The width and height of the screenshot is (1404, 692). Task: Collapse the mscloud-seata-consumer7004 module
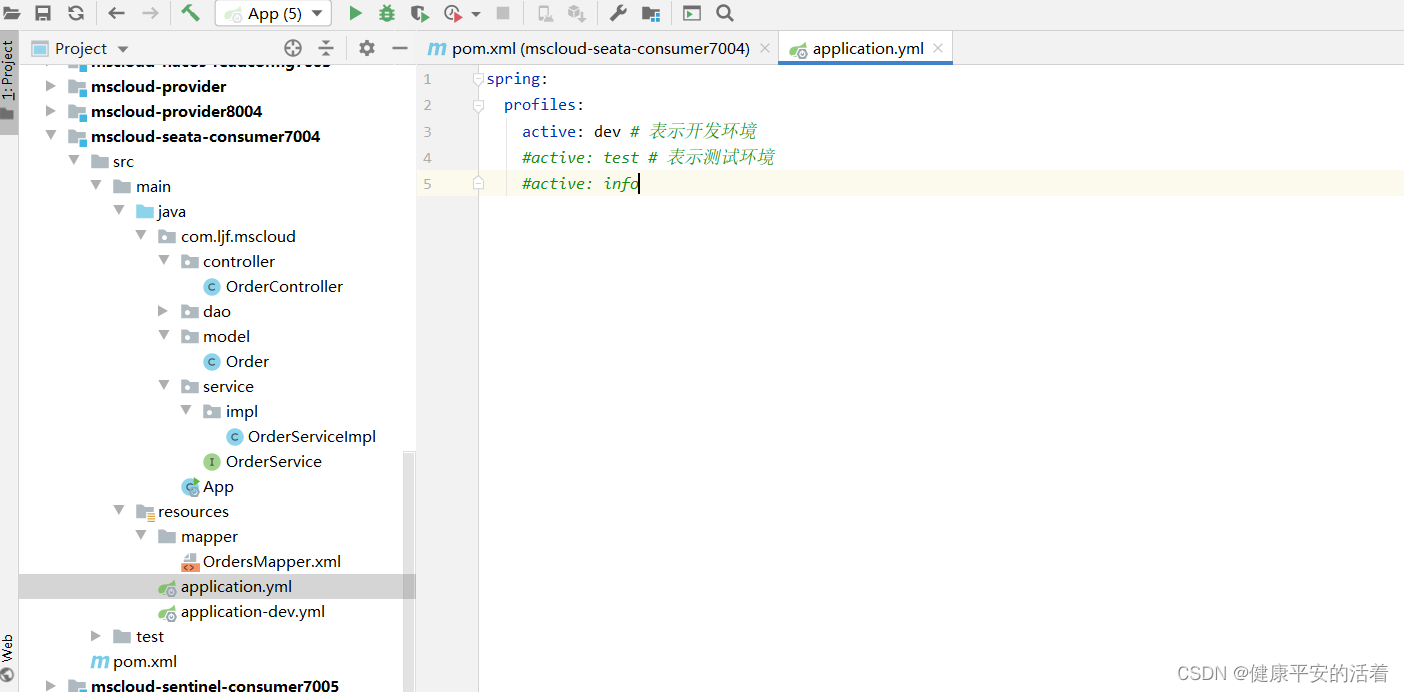click(51, 136)
